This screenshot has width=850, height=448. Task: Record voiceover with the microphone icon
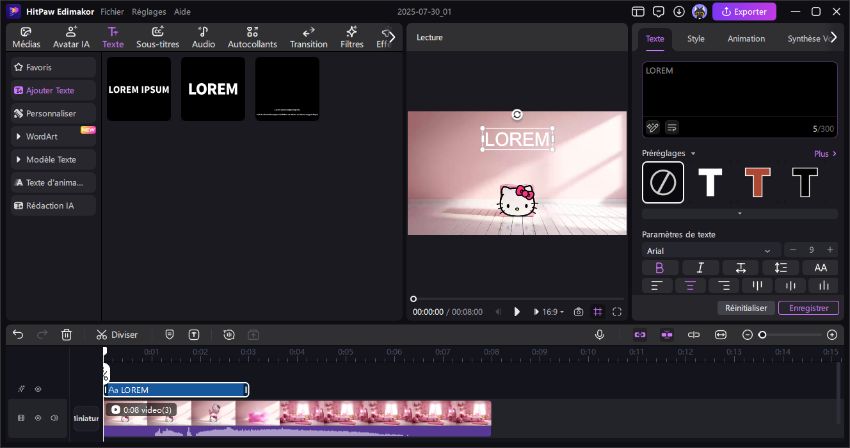(x=599, y=335)
